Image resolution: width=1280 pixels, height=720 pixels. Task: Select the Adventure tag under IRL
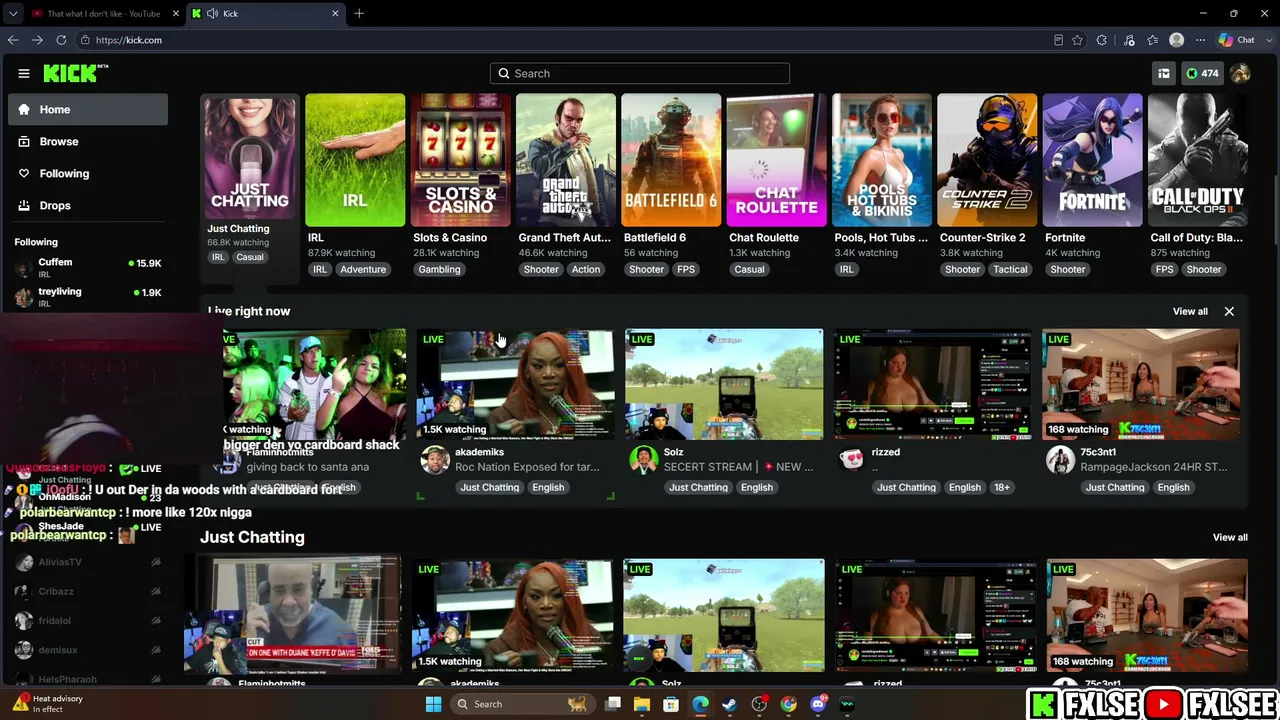pos(363,269)
